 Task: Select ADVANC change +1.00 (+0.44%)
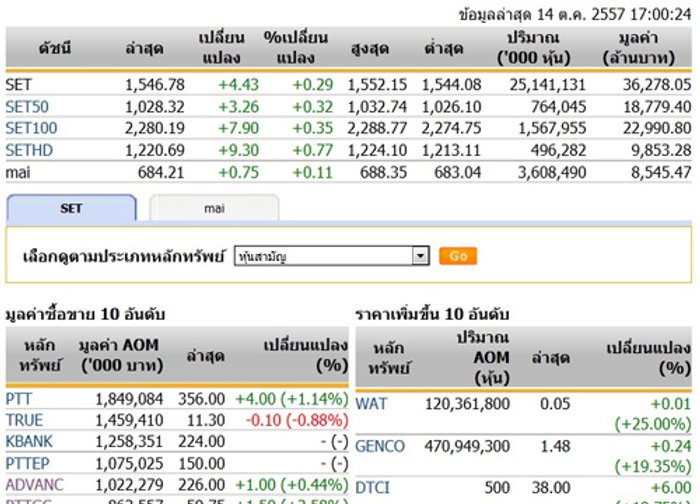pos(292,485)
